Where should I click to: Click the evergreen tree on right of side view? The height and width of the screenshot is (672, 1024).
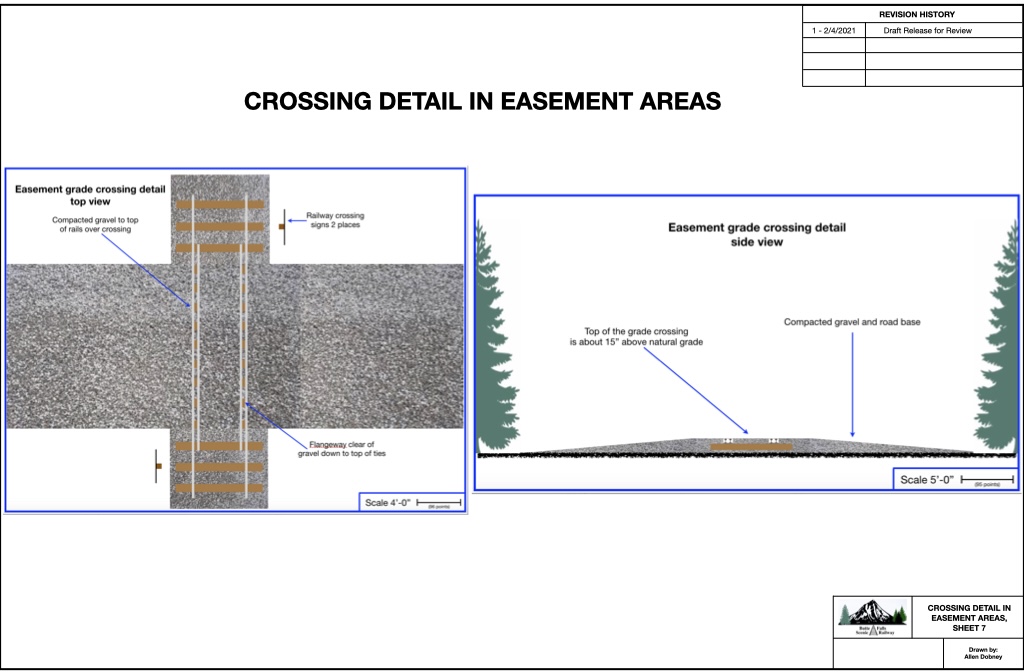[1003, 340]
